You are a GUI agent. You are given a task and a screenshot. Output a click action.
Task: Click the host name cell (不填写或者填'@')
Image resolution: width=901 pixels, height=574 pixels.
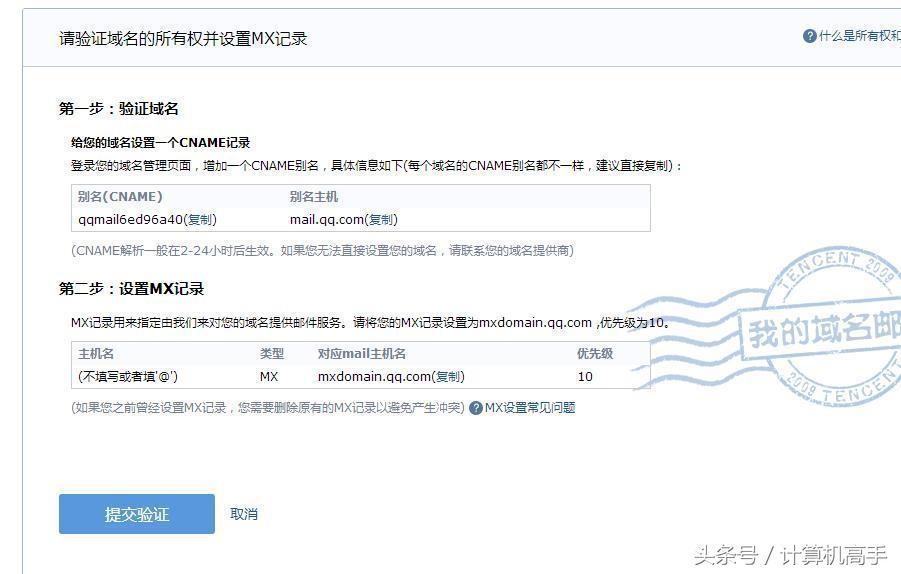[x=128, y=376]
